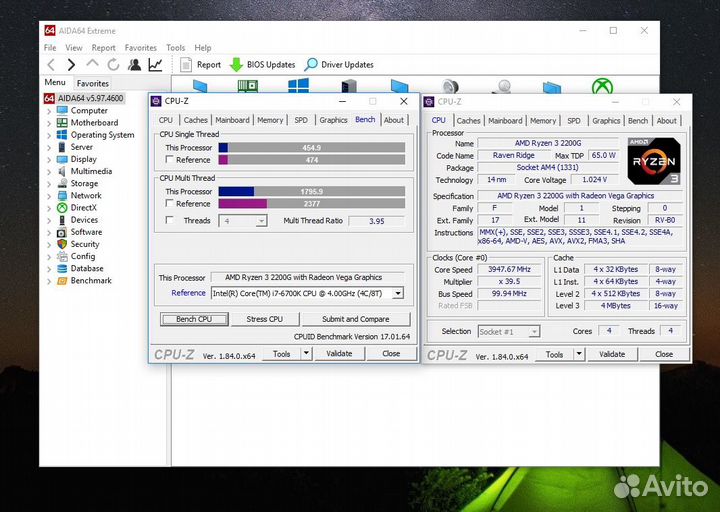Click the Driver Updates magnifier icon
Screen dimensions: 720x512
(x=311, y=64)
